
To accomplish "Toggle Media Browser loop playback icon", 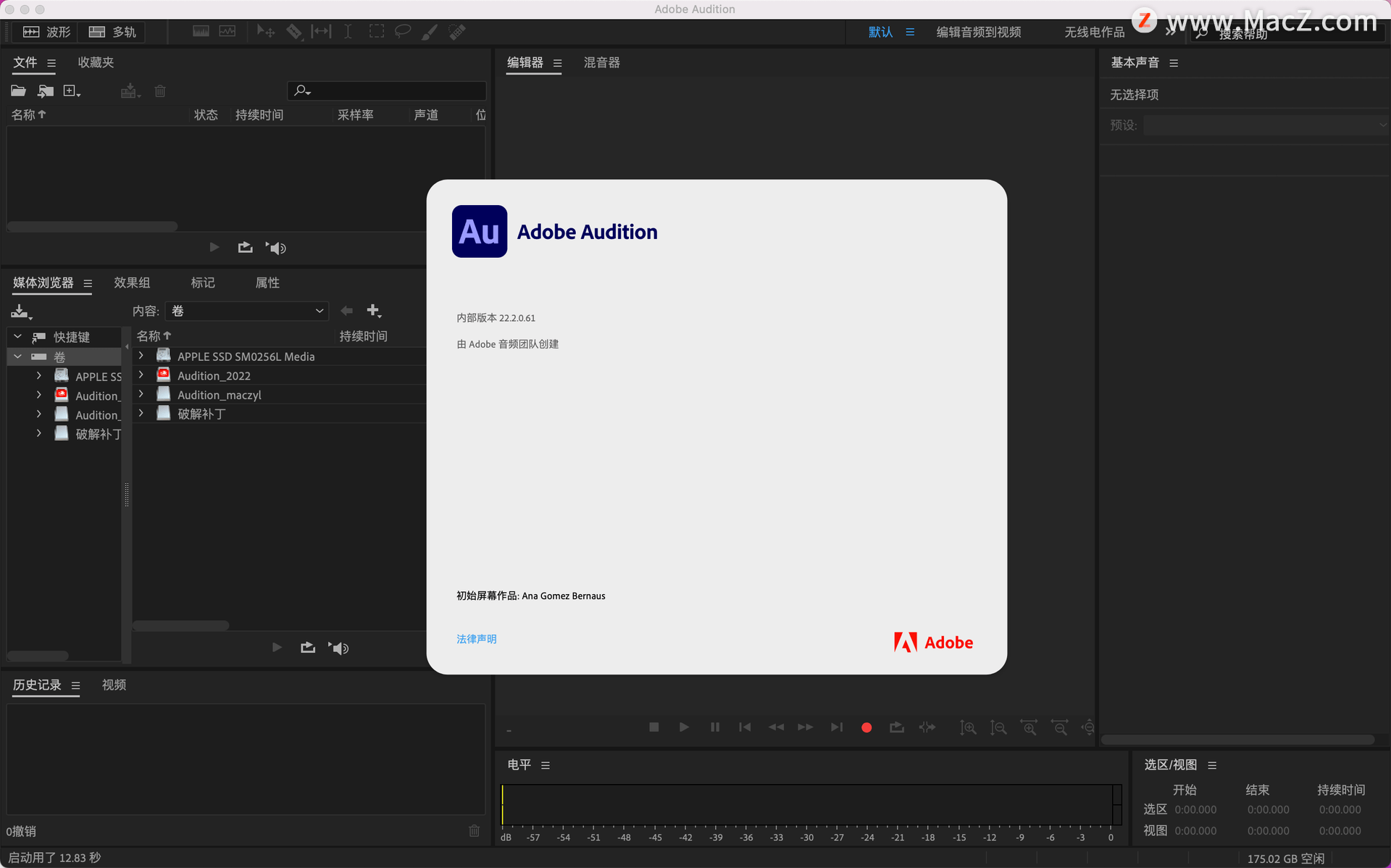I will pos(308,647).
